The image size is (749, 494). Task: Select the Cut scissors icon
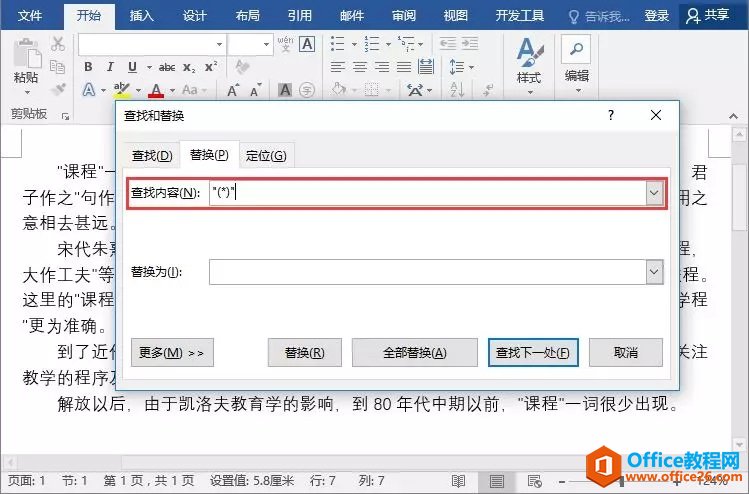pos(58,44)
